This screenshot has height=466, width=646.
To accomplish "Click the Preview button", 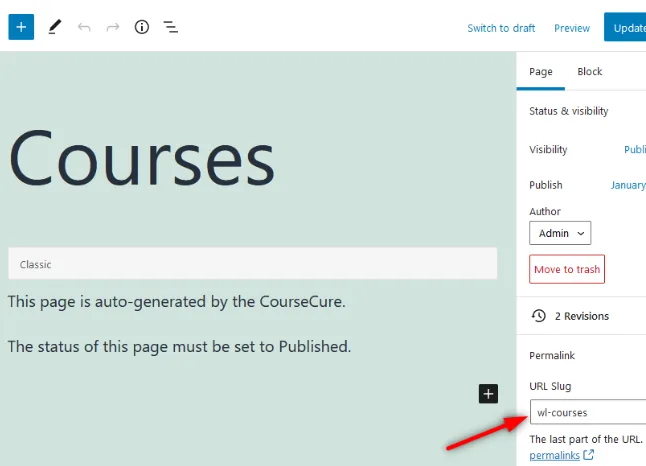I will [x=572, y=28].
